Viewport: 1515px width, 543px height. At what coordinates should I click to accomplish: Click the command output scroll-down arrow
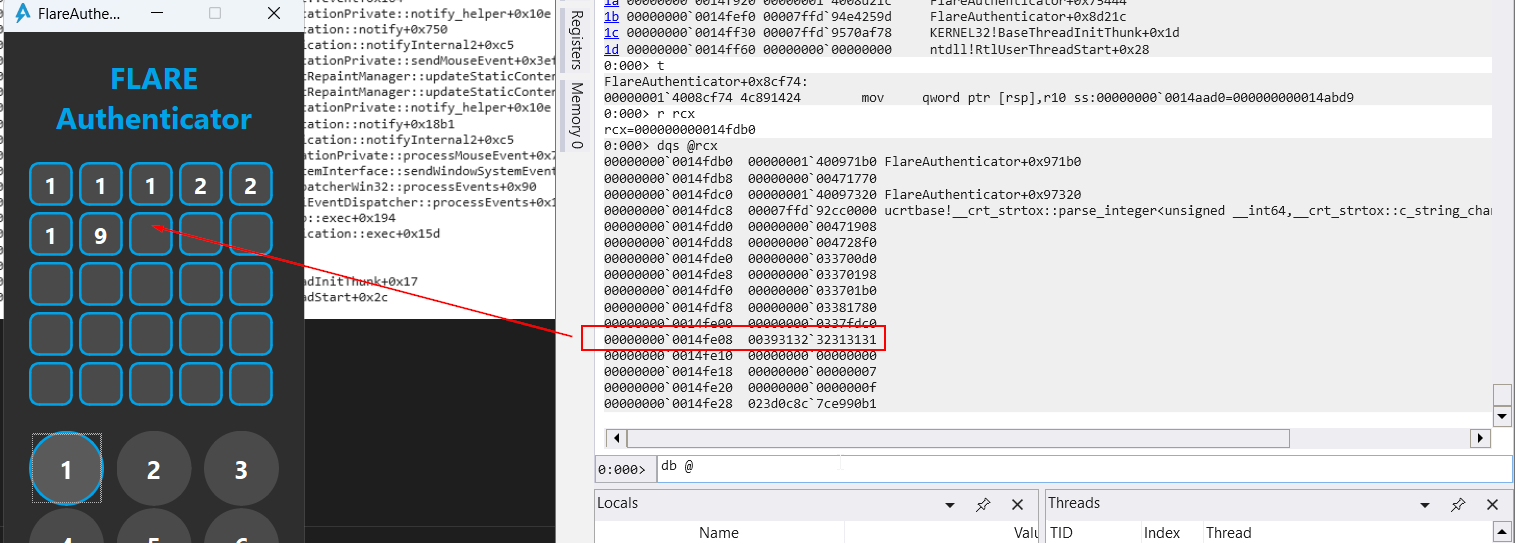(x=1501, y=416)
